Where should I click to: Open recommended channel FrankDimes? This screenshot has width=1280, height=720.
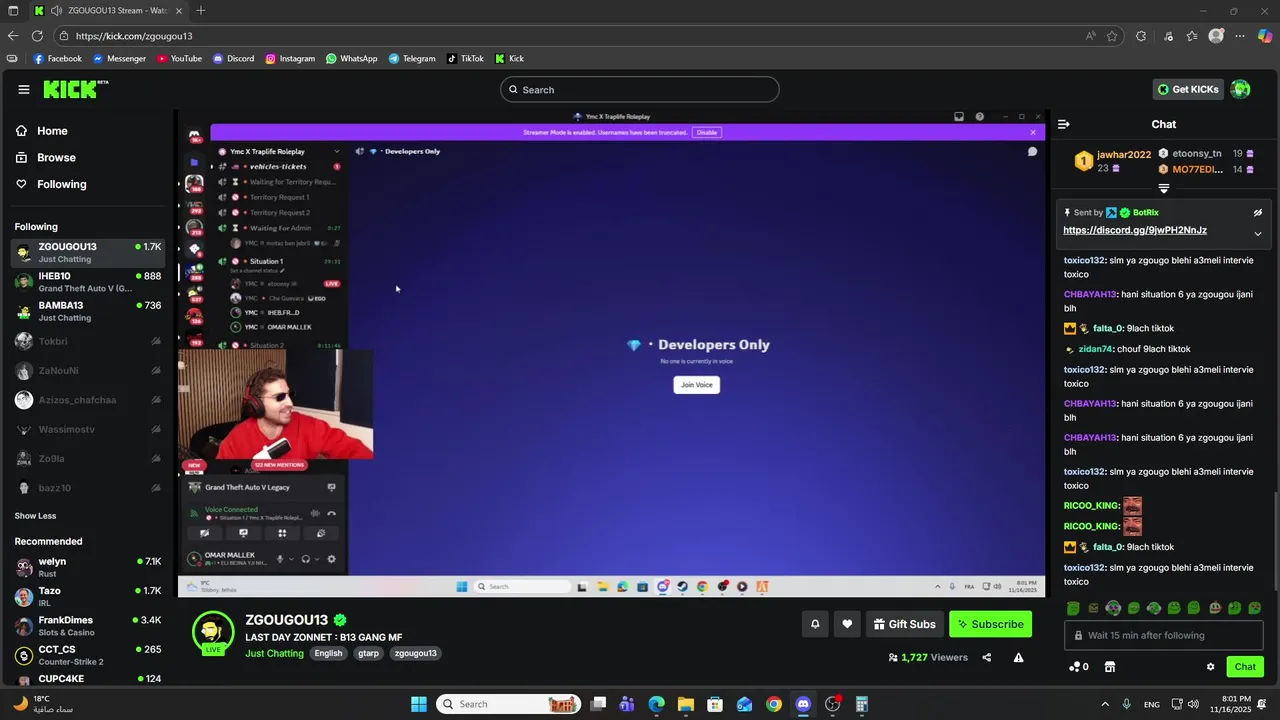88,626
